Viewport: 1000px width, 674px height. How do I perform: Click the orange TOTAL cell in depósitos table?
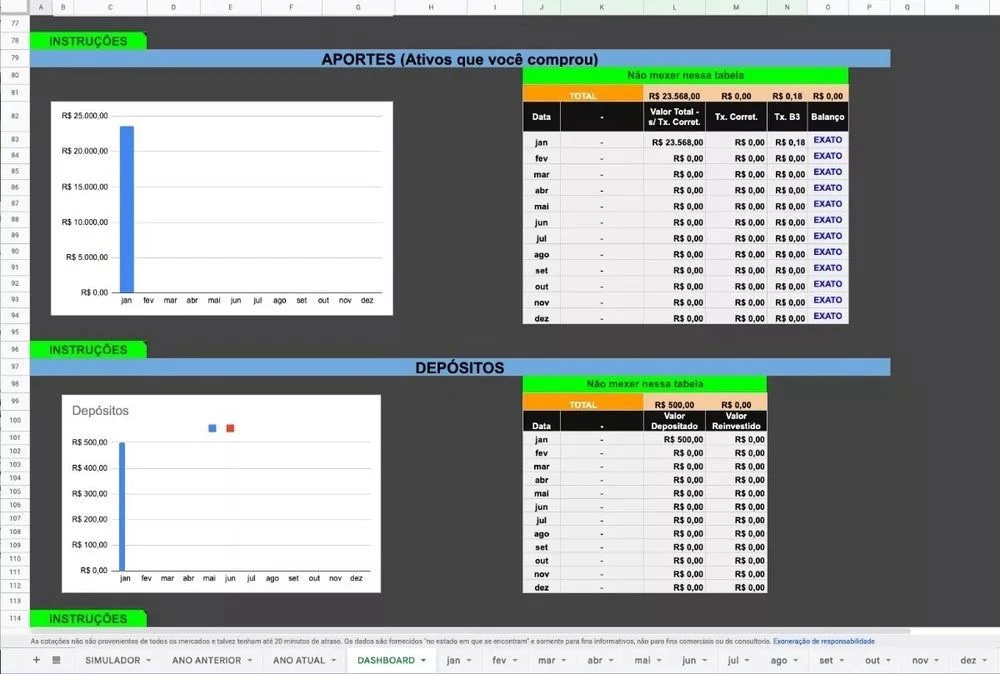(583, 404)
